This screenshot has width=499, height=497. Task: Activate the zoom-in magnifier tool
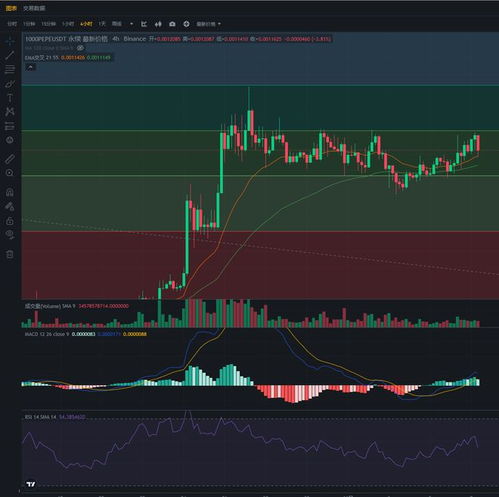pyautogui.click(x=10, y=173)
